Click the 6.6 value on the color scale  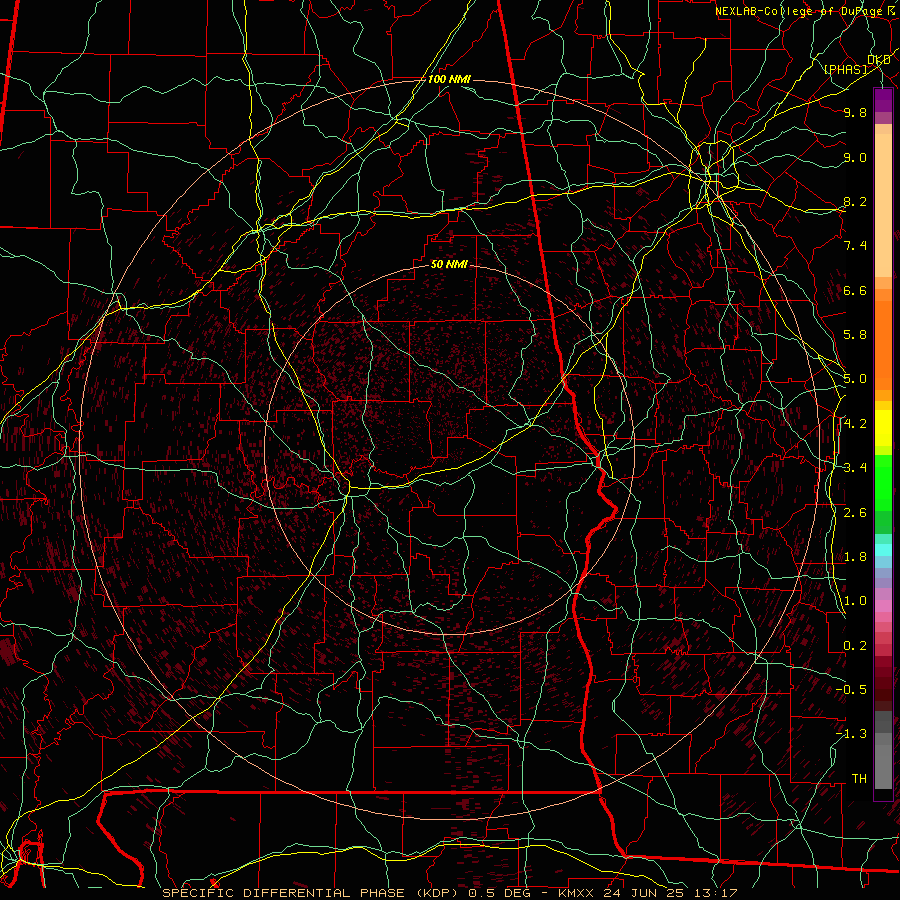[855, 290]
